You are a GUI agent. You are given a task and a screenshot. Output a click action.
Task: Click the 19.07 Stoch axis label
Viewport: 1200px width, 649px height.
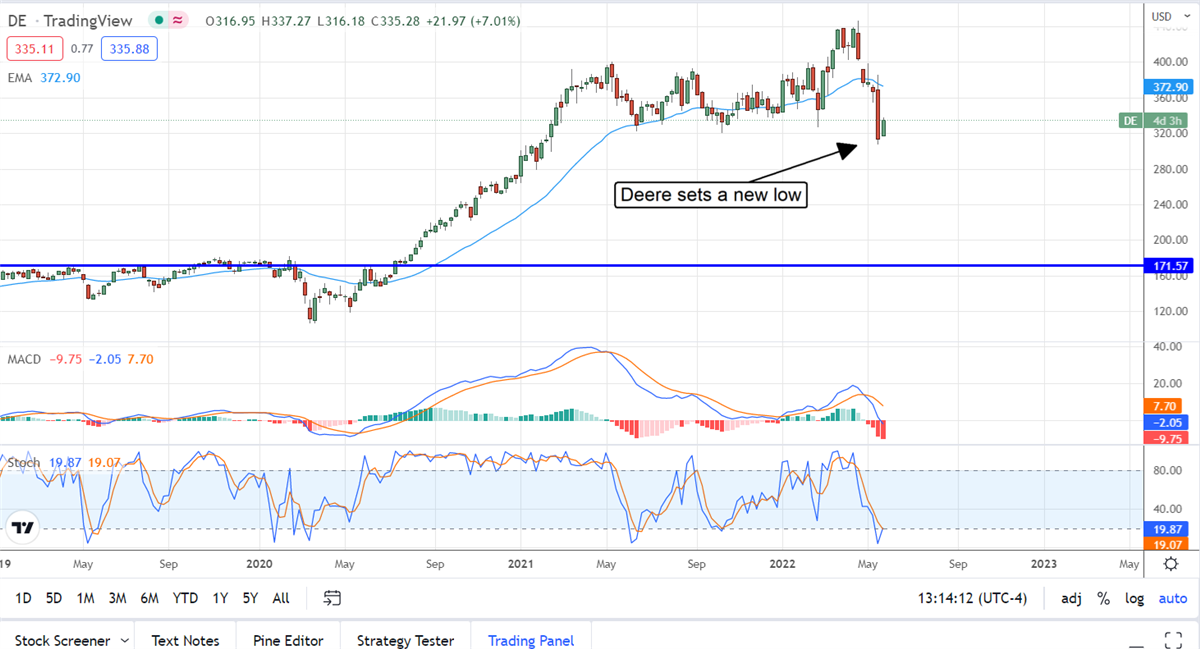1166,545
